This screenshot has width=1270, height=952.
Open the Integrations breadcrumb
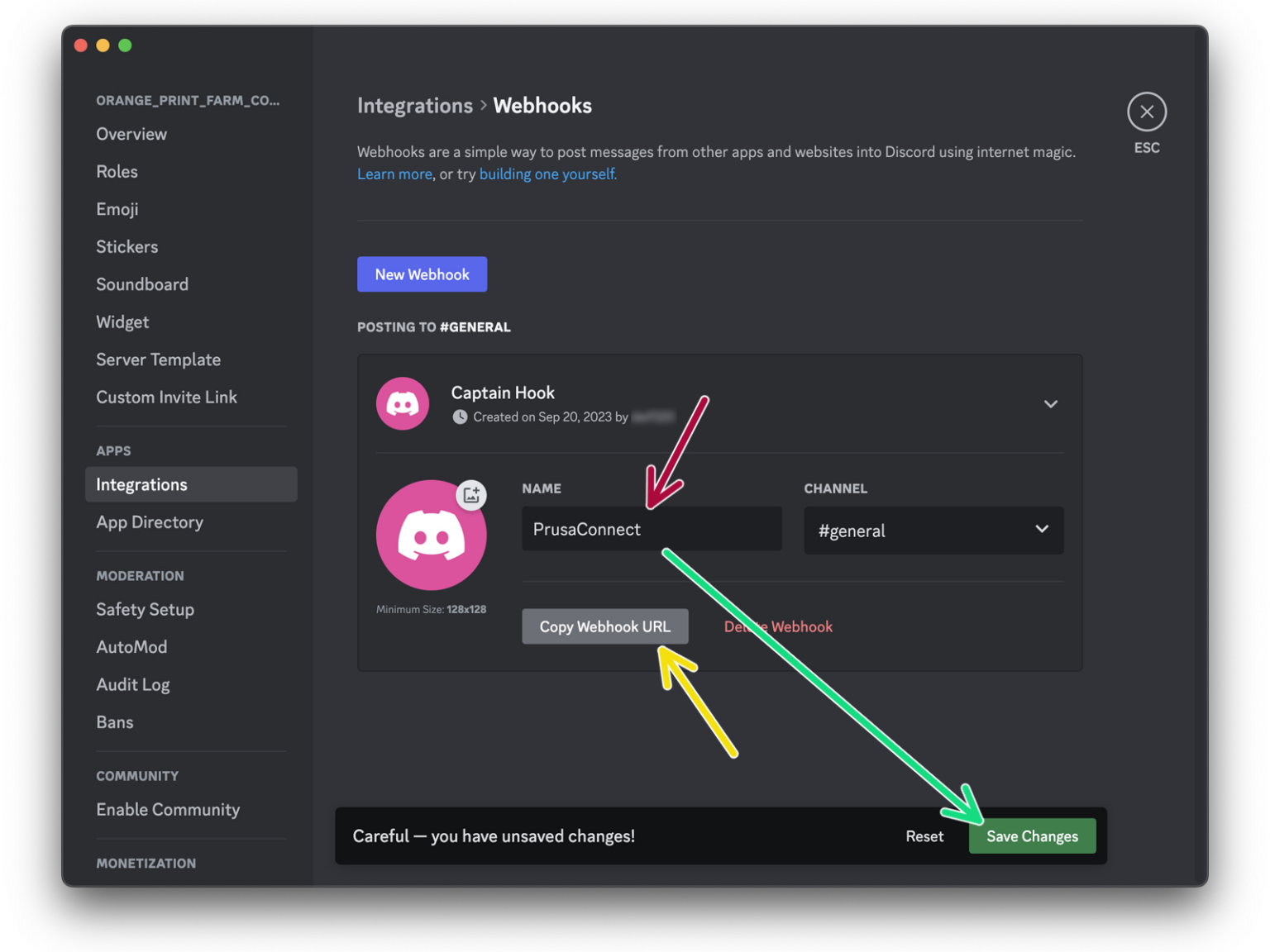415,106
